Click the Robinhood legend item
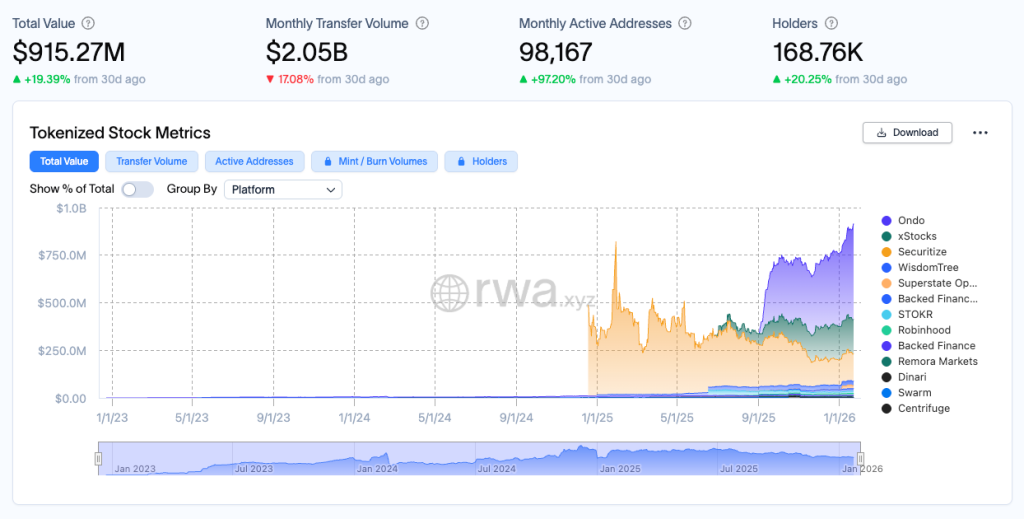Screen dimensions: 1024x519 point(923,330)
